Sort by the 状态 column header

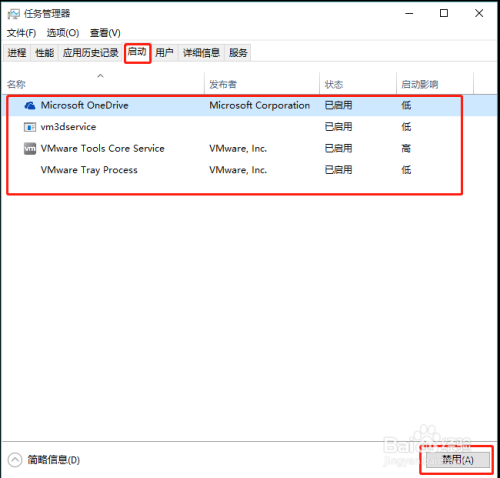coord(334,85)
